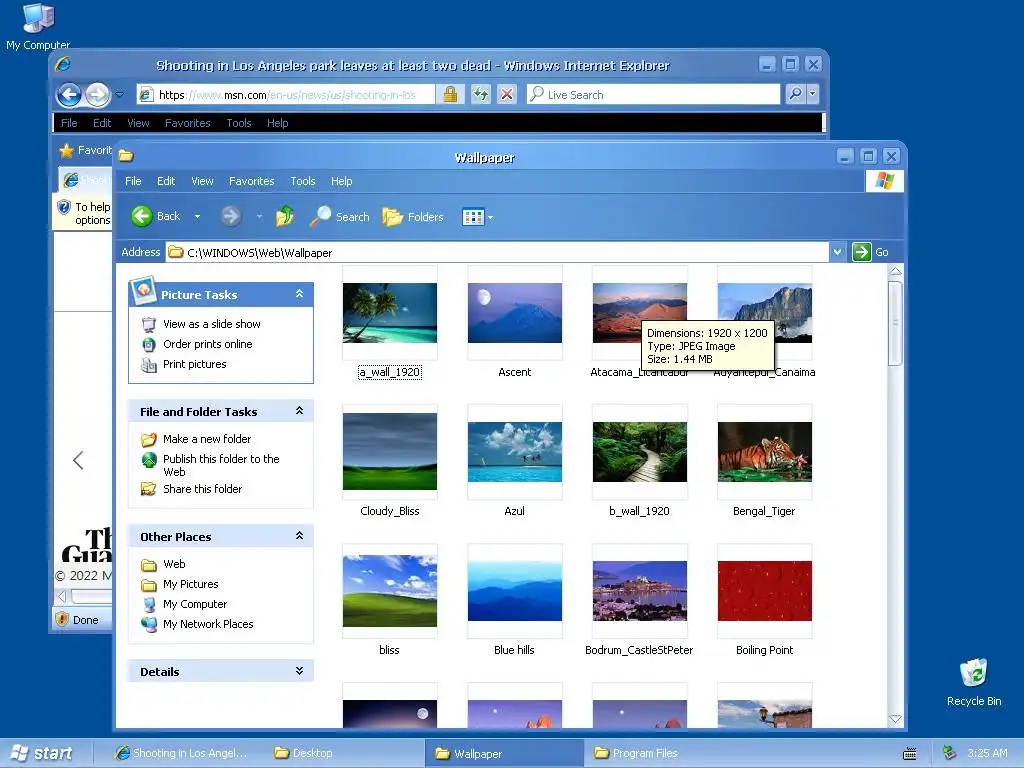Collapse the Other Places panel
This screenshot has width=1024, height=768.
pos(299,536)
